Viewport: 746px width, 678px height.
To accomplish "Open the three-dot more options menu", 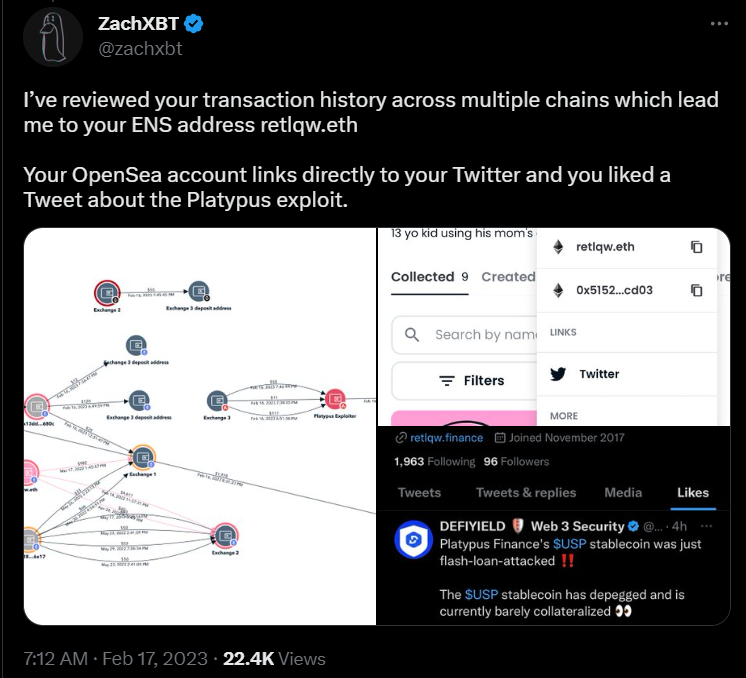I will tap(720, 23).
